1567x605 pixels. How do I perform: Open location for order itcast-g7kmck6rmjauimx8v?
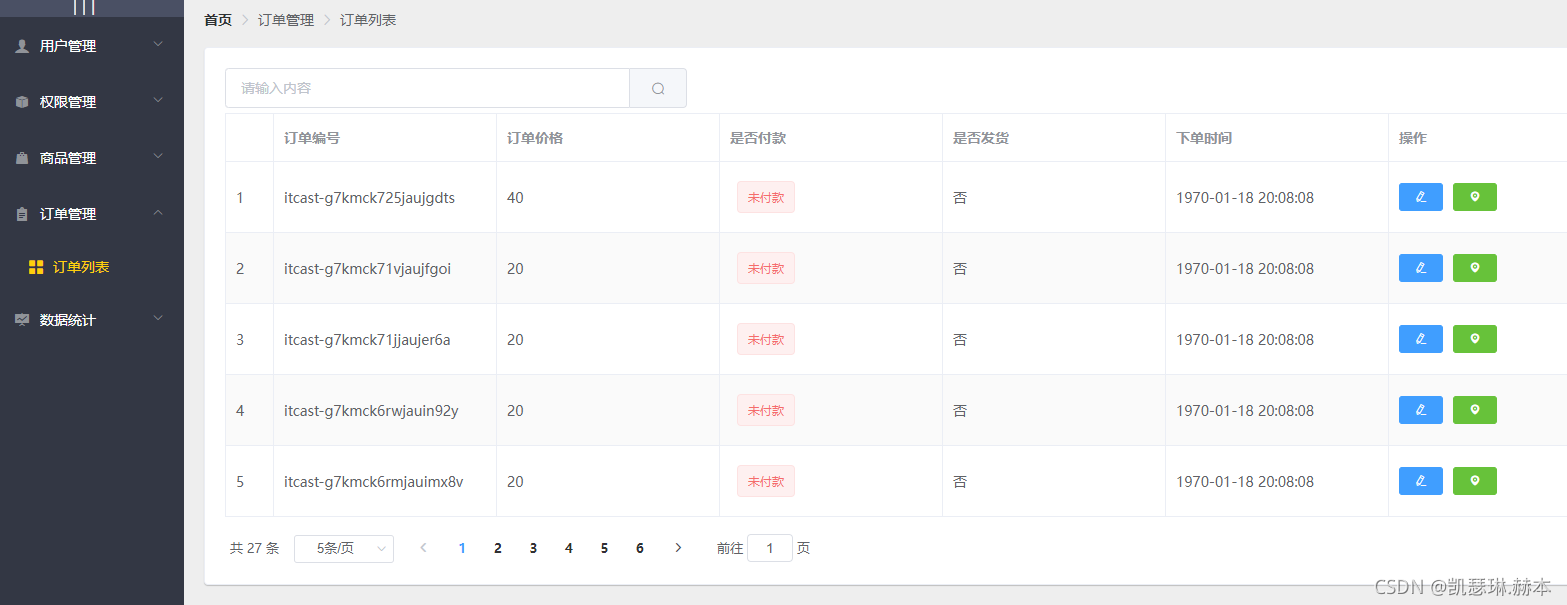pyautogui.click(x=1474, y=481)
